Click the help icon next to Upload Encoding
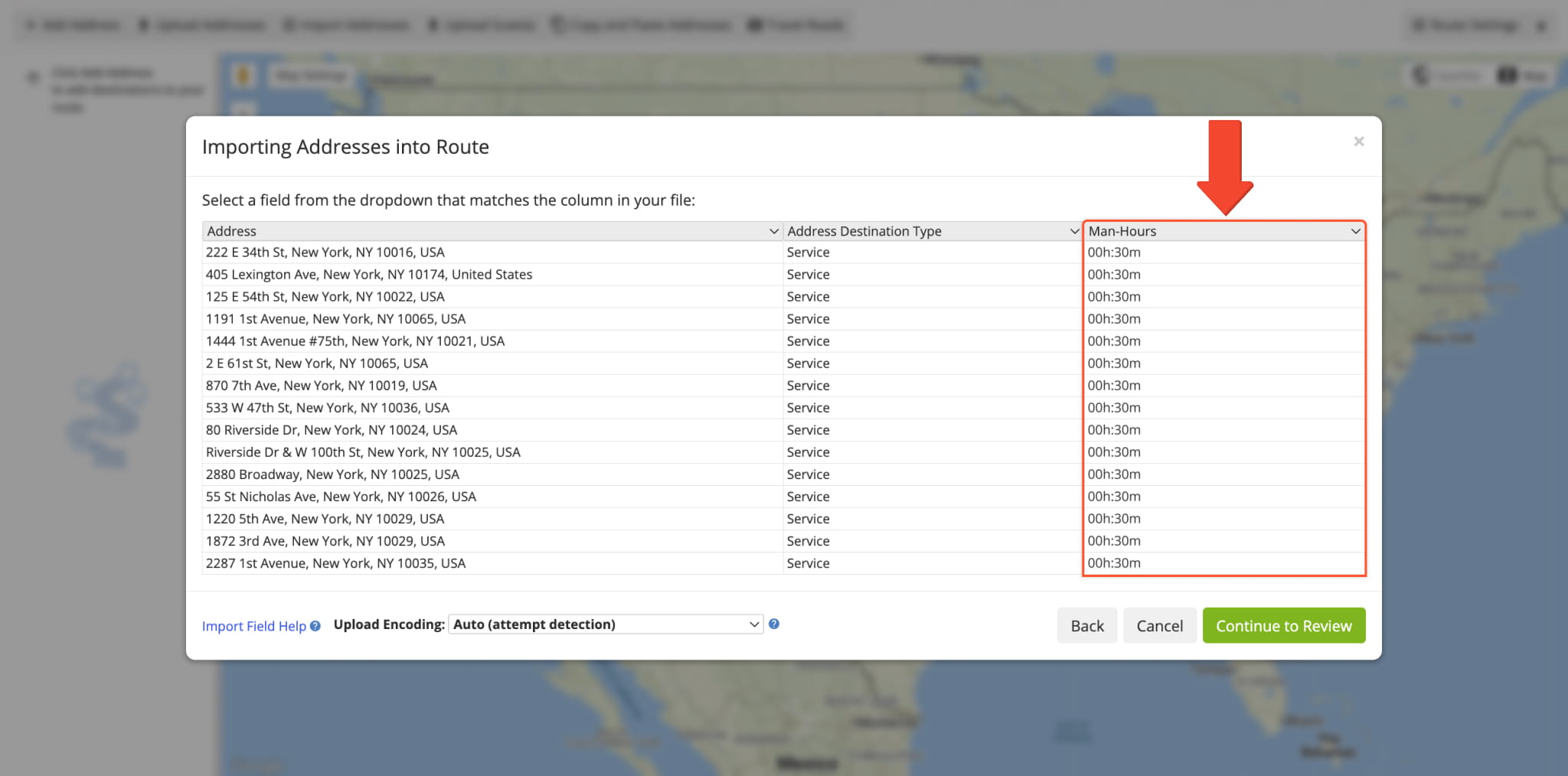This screenshot has height=776, width=1568. pyautogui.click(x=774, y=624)
